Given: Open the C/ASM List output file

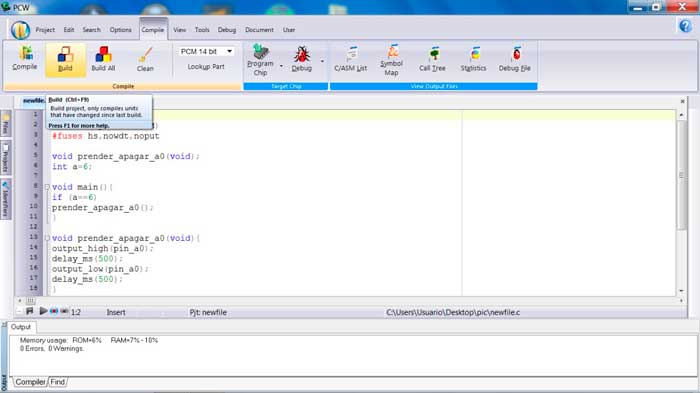Looking at the screenshot, I should 350,59.
